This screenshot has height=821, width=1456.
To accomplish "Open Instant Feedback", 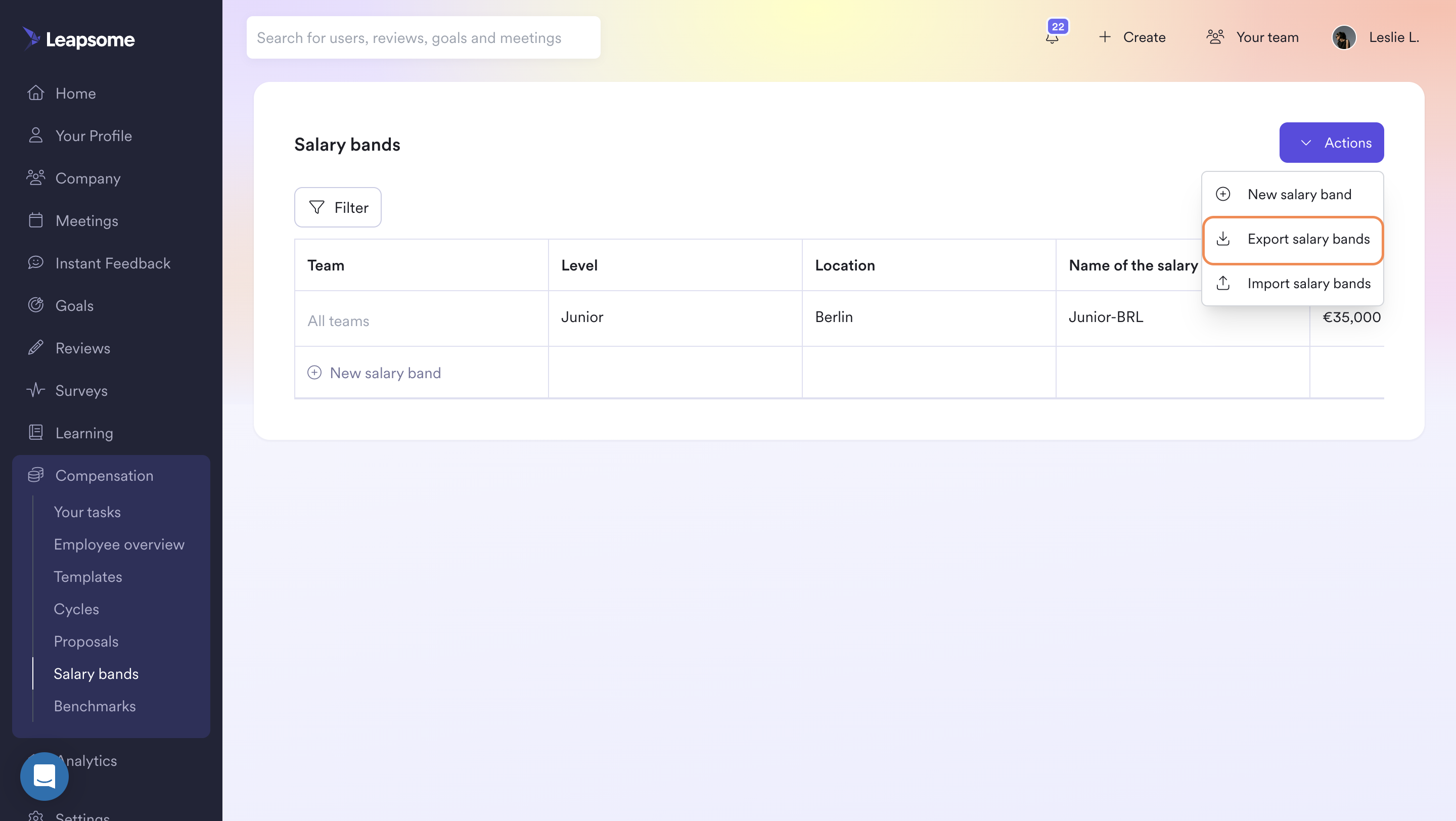I will pos(113,263).
